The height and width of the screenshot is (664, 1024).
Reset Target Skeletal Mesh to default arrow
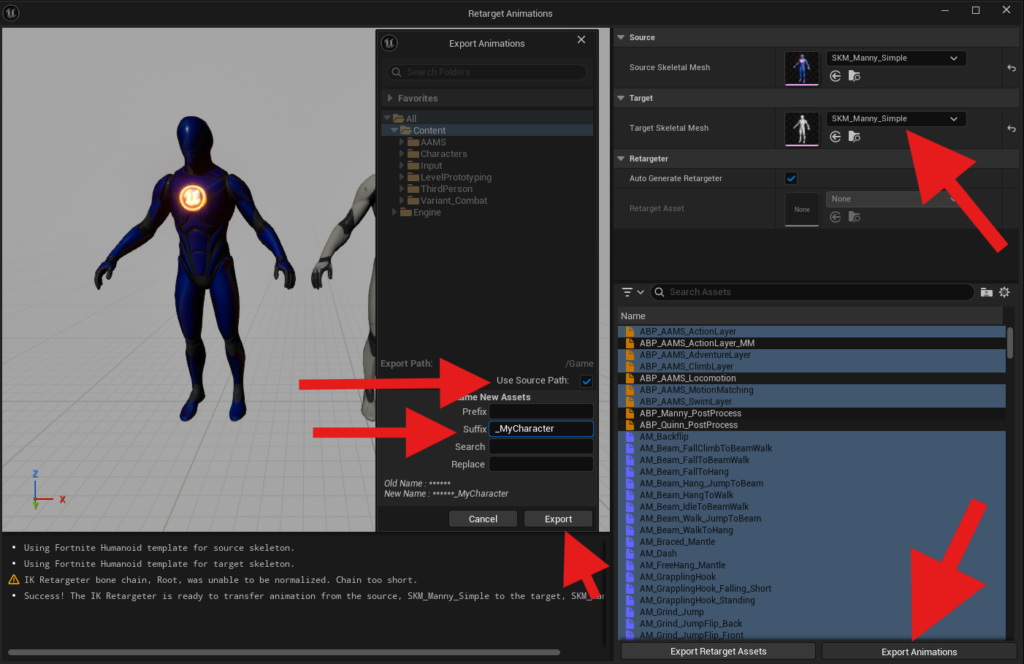coord(1012,127)
